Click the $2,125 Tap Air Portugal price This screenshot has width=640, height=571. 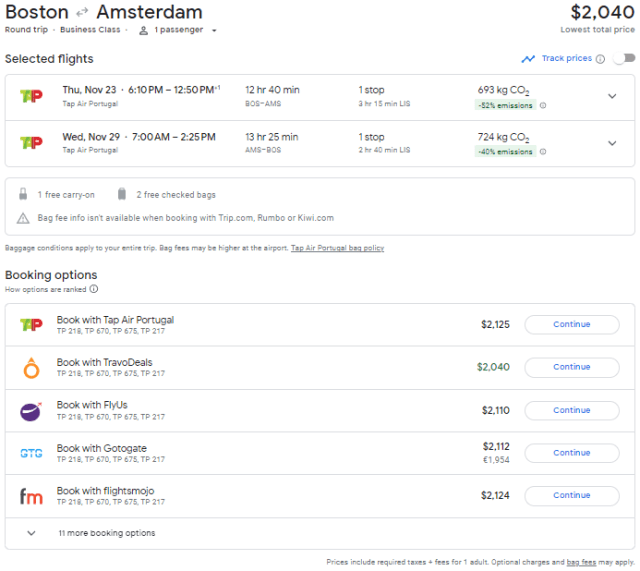tap(496, 325)
